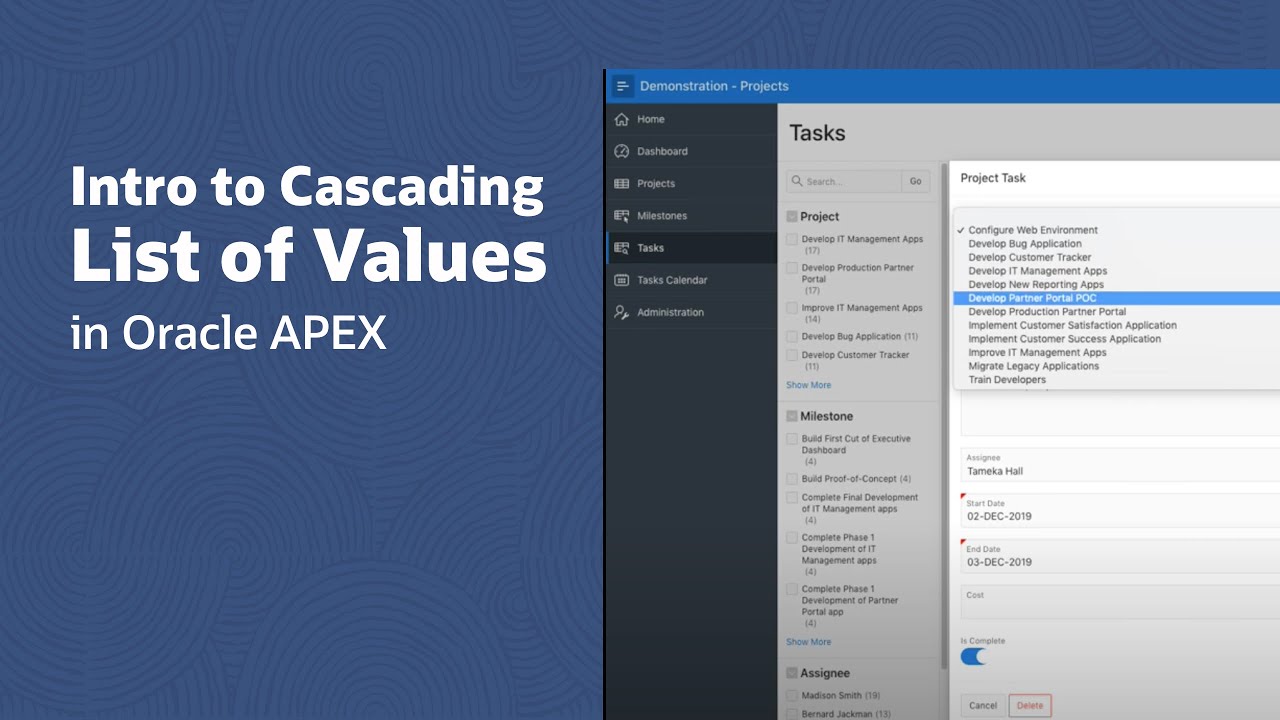This screenshot has width=1280, height=720.
Task: Click the Dashboard gauge icon
Action: point(621,151)
